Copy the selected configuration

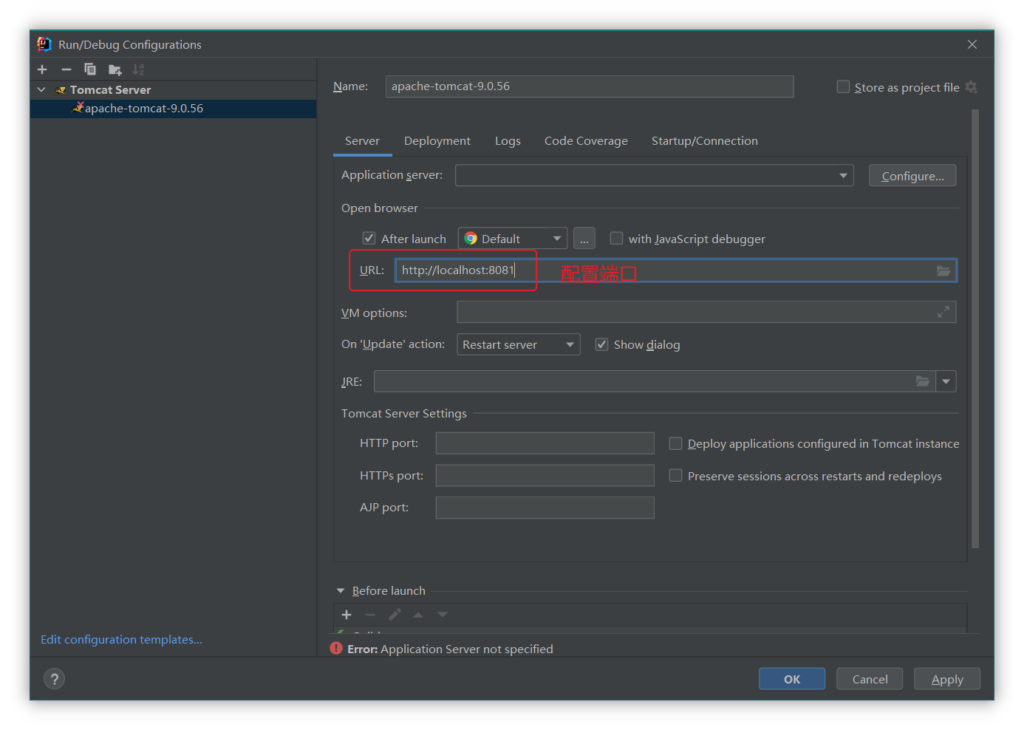click(x=90, y=69)
